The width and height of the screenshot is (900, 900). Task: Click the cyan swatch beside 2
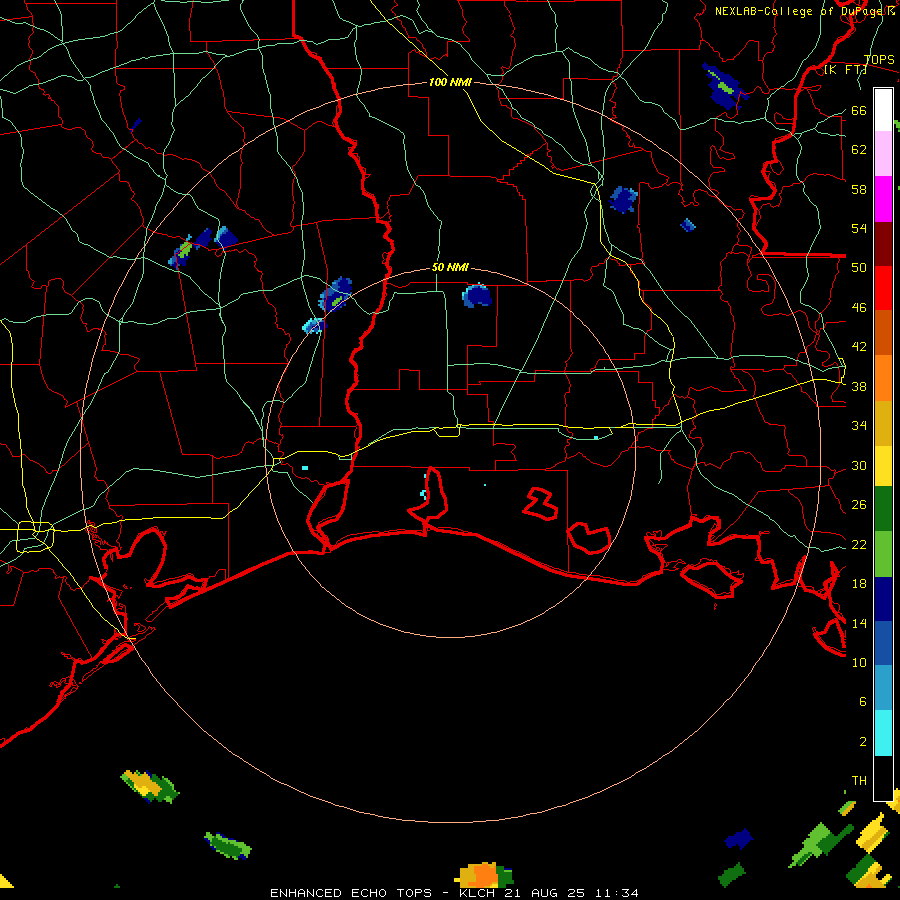pos(883,733)
